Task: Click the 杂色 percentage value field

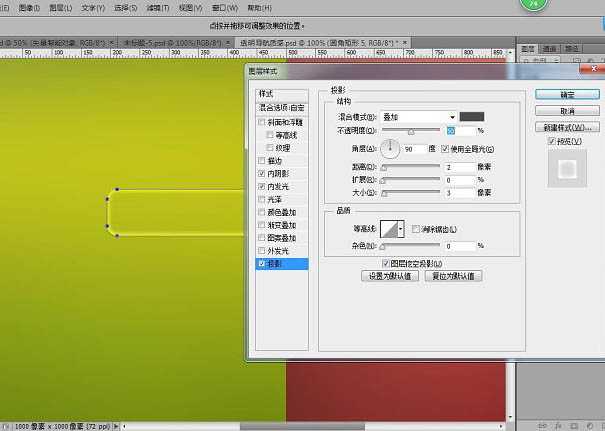Action: click(x=460, y=246)
